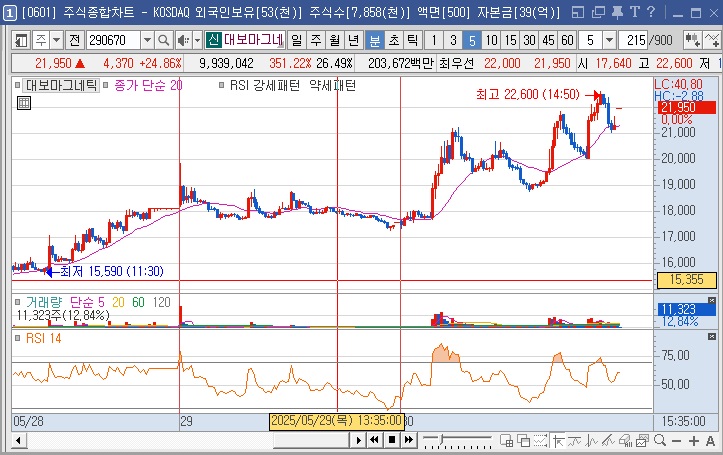Zoom in chart with the plus icon
The image size is (723, 455).
click(x=693, y=441)
